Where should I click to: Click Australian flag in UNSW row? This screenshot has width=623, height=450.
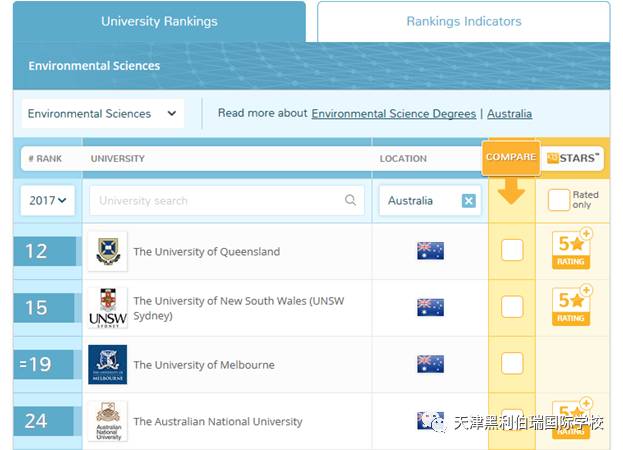pyautogui.click(x=430, y=307)
